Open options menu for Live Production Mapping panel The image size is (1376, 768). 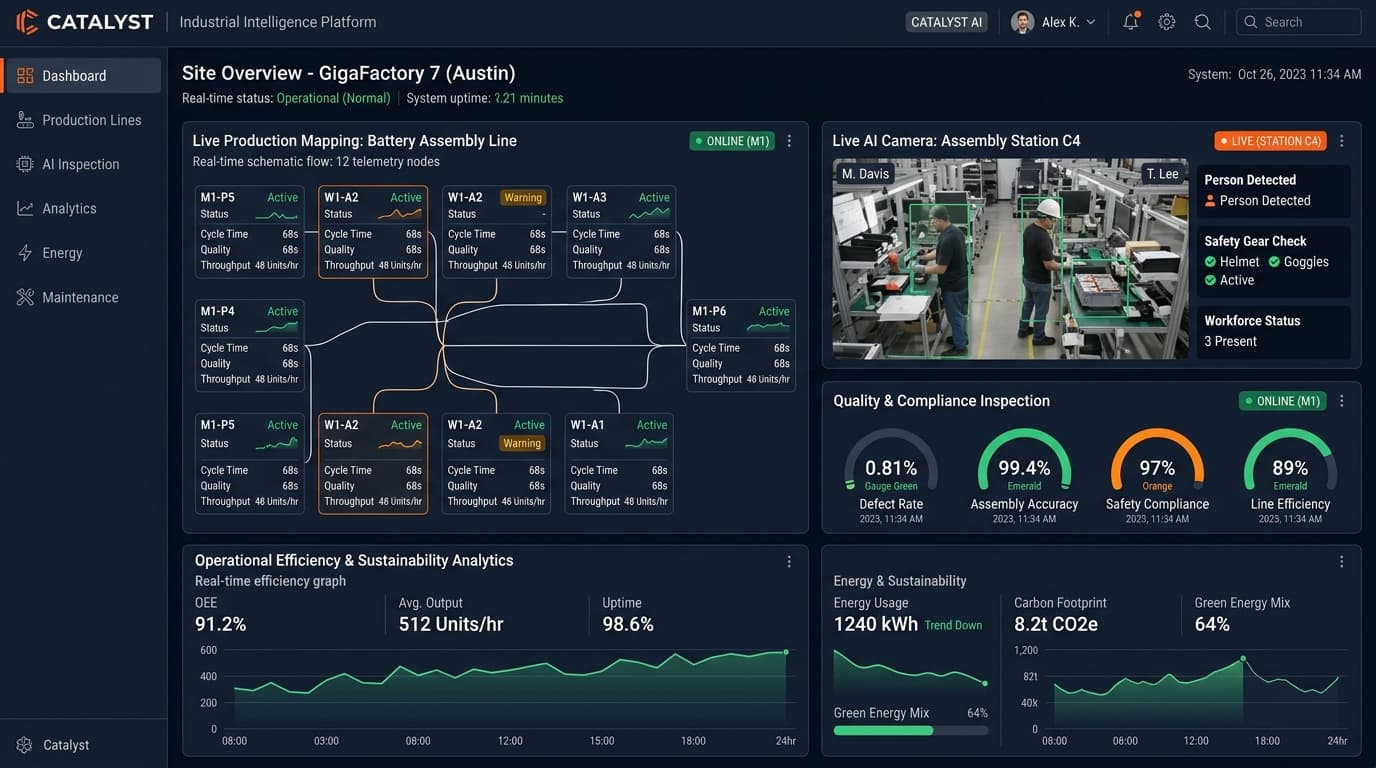pos(789,141)
